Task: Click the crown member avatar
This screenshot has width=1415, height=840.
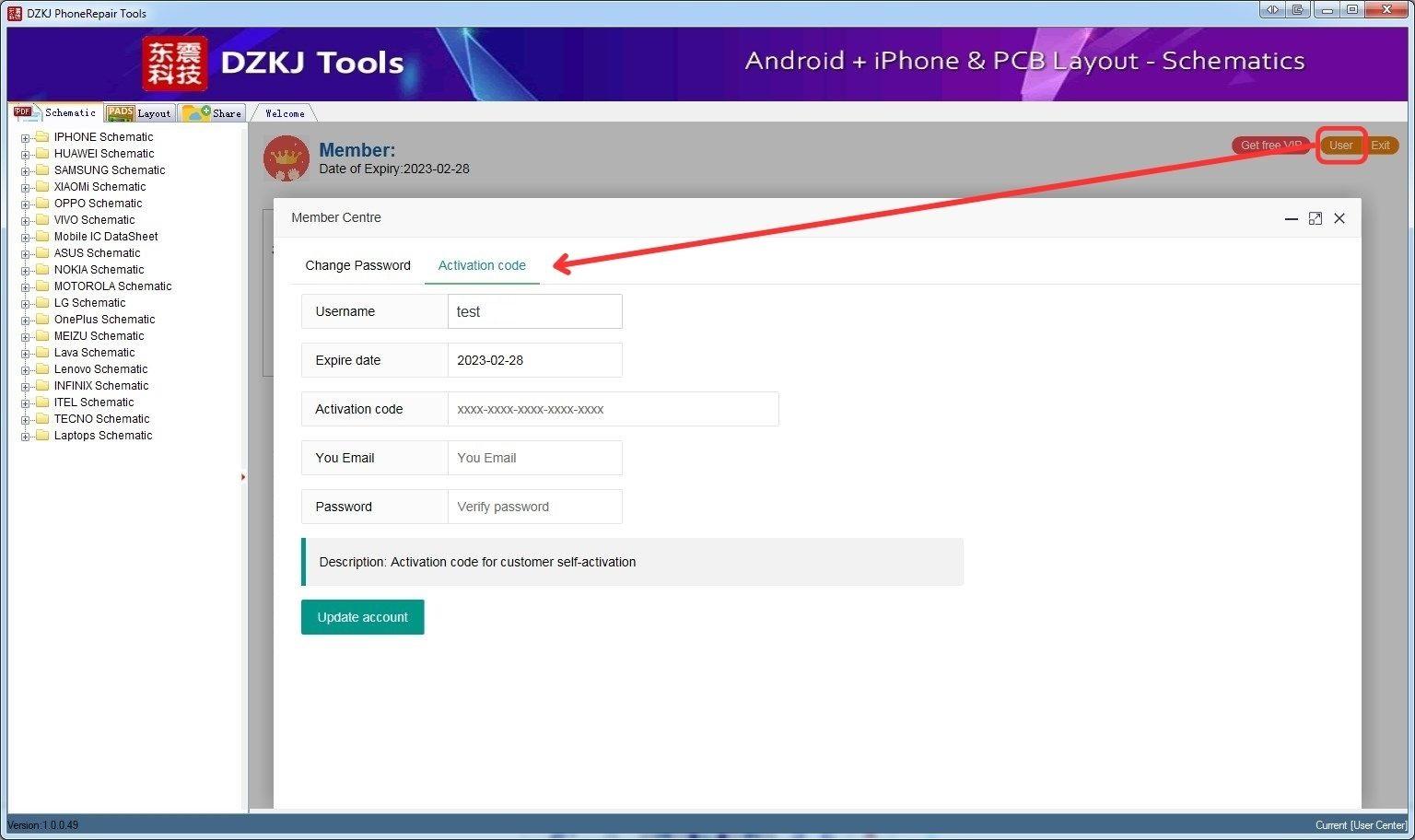Action: click(x=286, y=158)
